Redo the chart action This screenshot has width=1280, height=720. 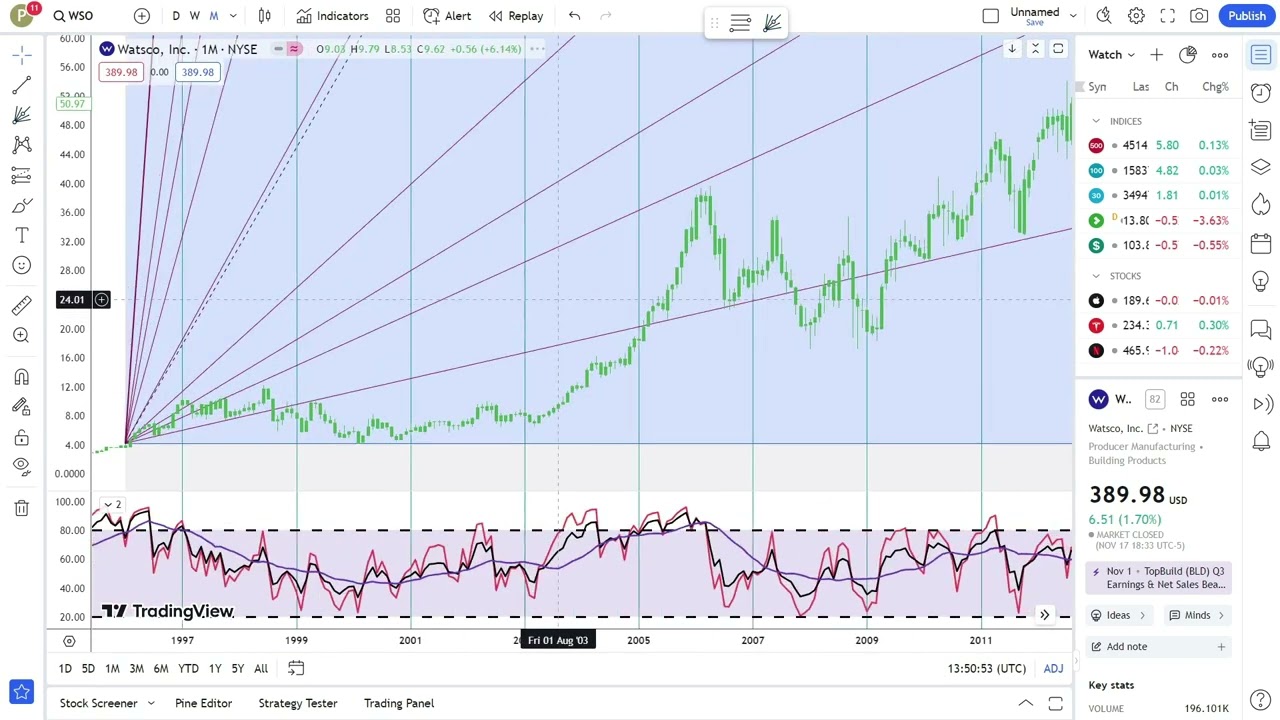click(606, 16)
